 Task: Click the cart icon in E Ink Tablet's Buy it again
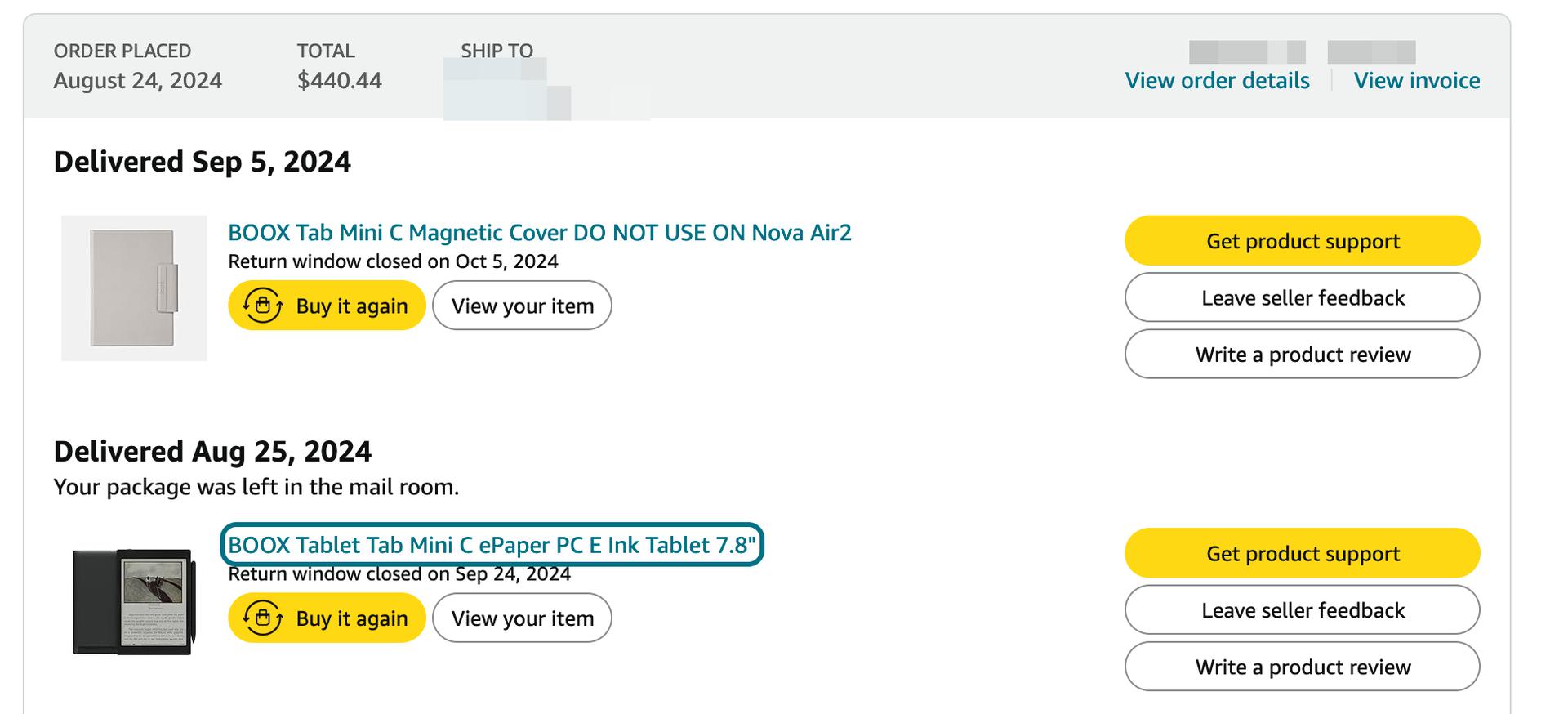point(262,618)
